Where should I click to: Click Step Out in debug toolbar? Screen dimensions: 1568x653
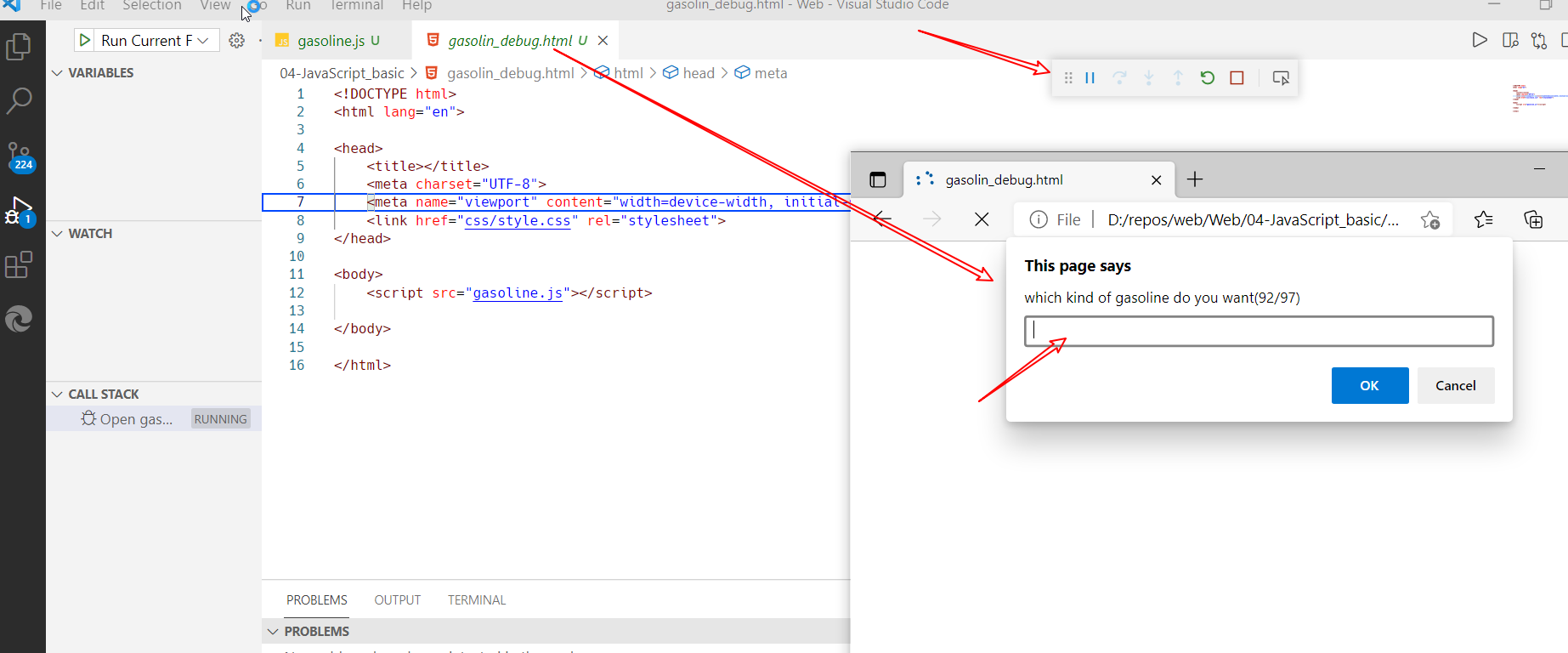[1178, 78]
